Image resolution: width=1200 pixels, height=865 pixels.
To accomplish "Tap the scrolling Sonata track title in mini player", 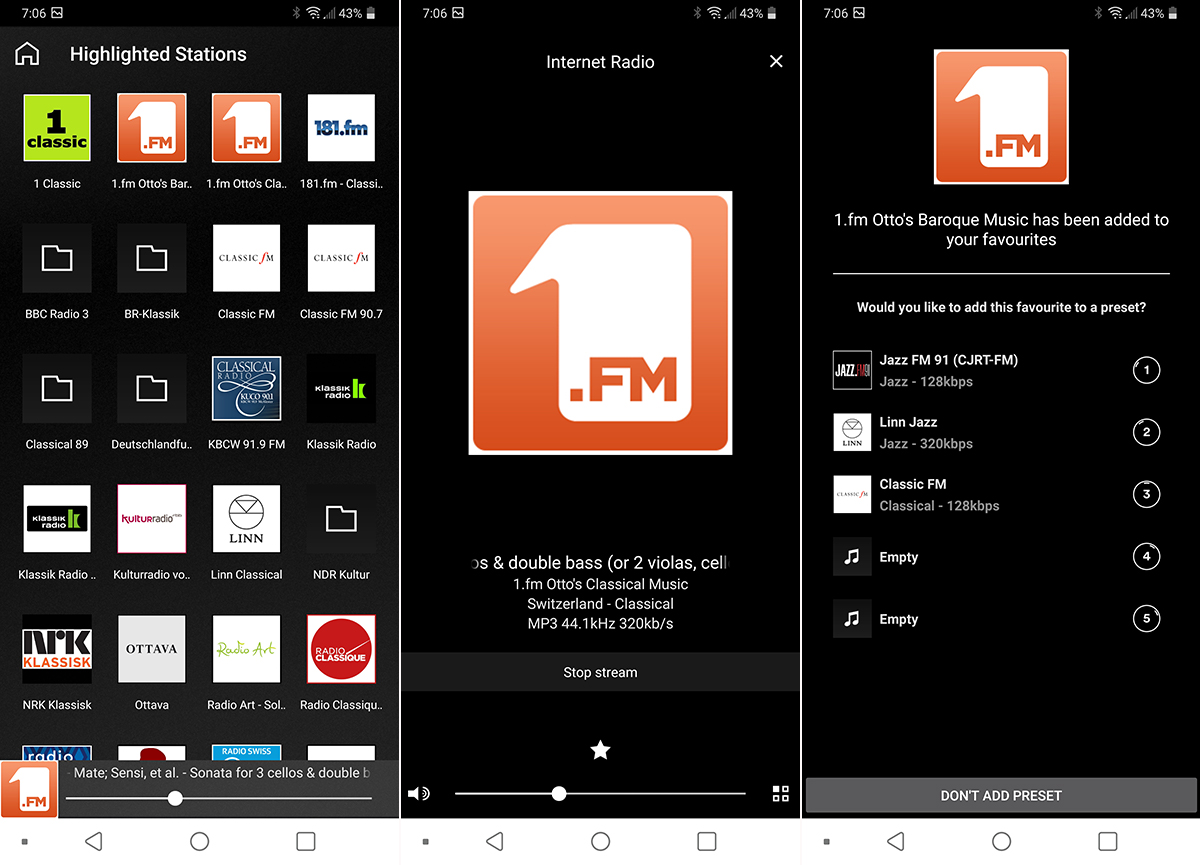I will coord(219,772).
